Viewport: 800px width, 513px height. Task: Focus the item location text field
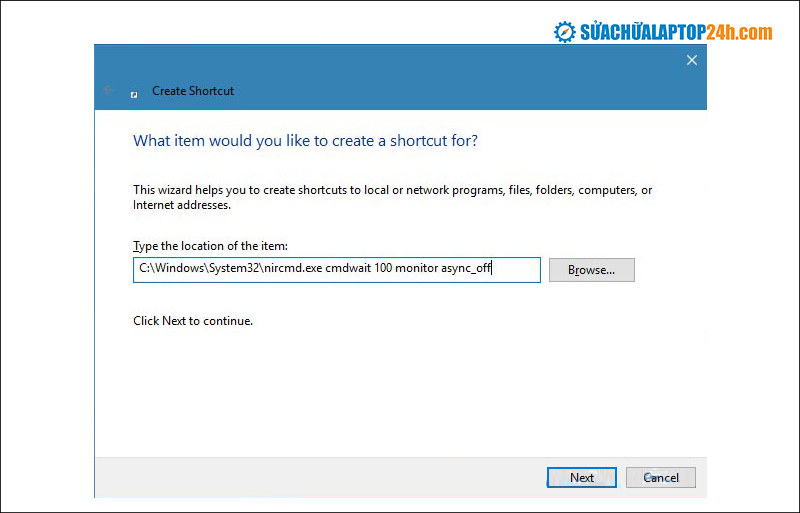(336, 270)
